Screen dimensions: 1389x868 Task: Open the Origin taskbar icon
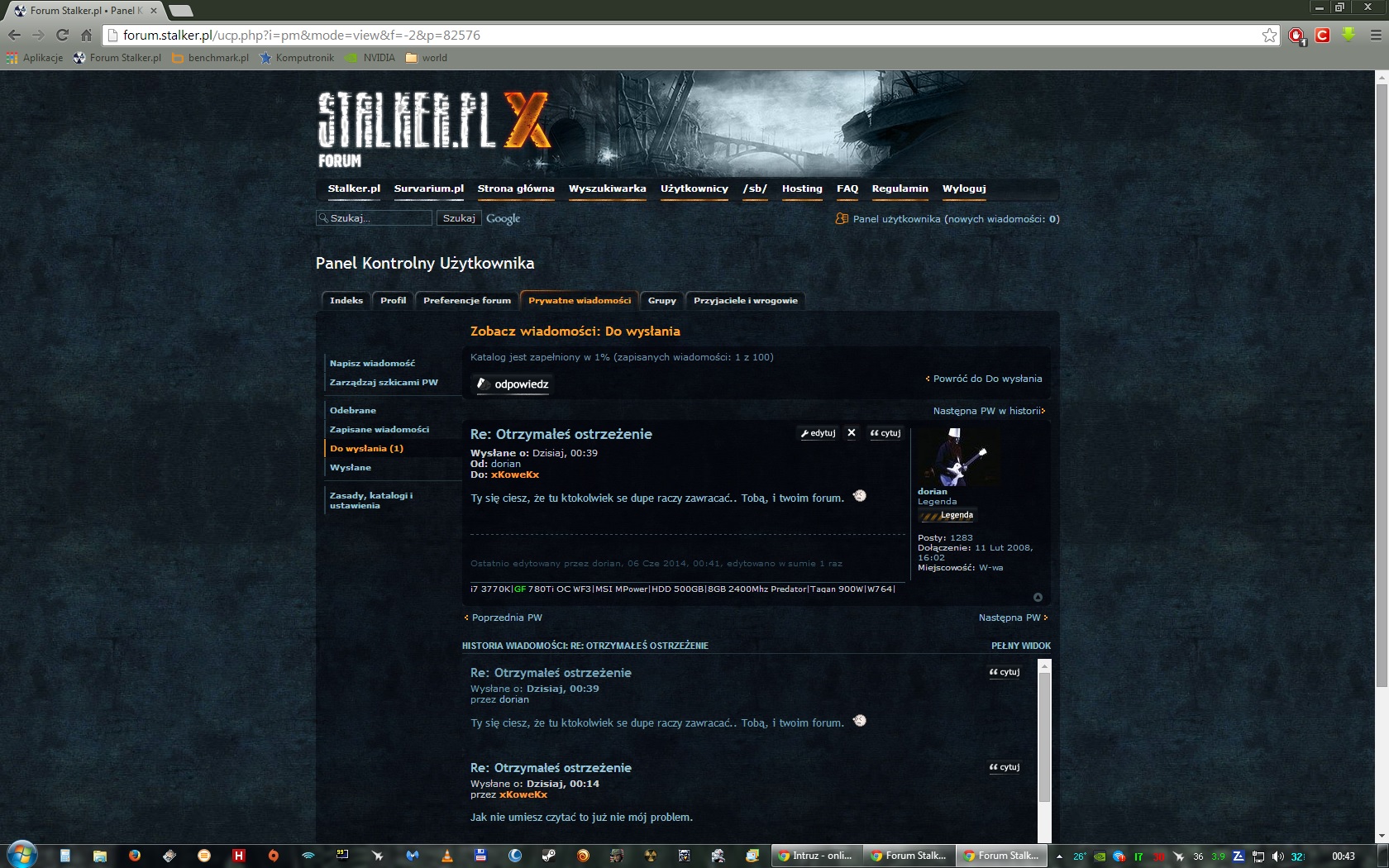pos(274,856)
